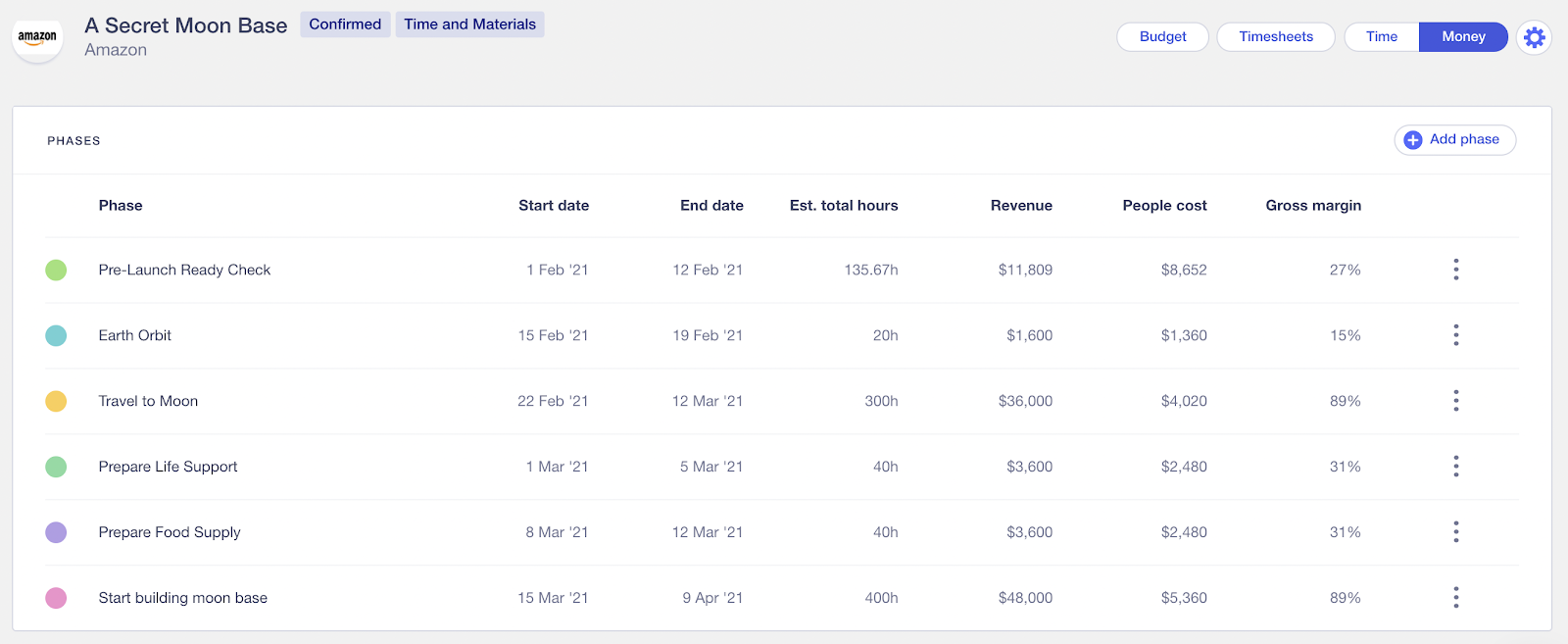Switch to Money view toggle

1463,37
